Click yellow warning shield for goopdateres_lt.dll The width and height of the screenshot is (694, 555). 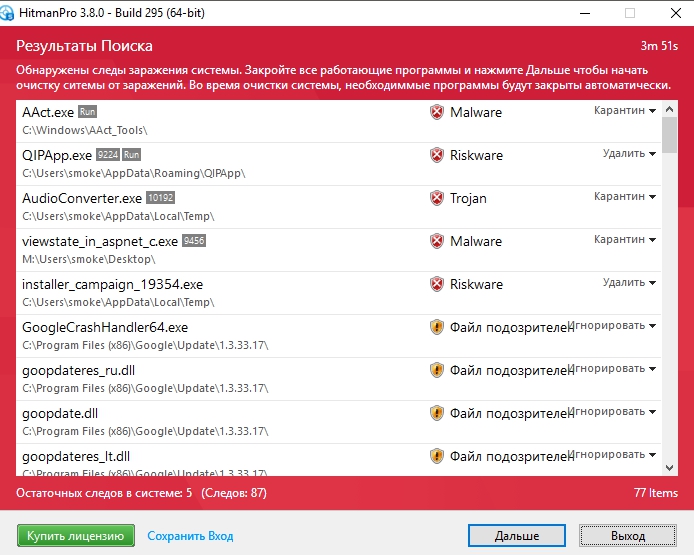tap(436, 455)
